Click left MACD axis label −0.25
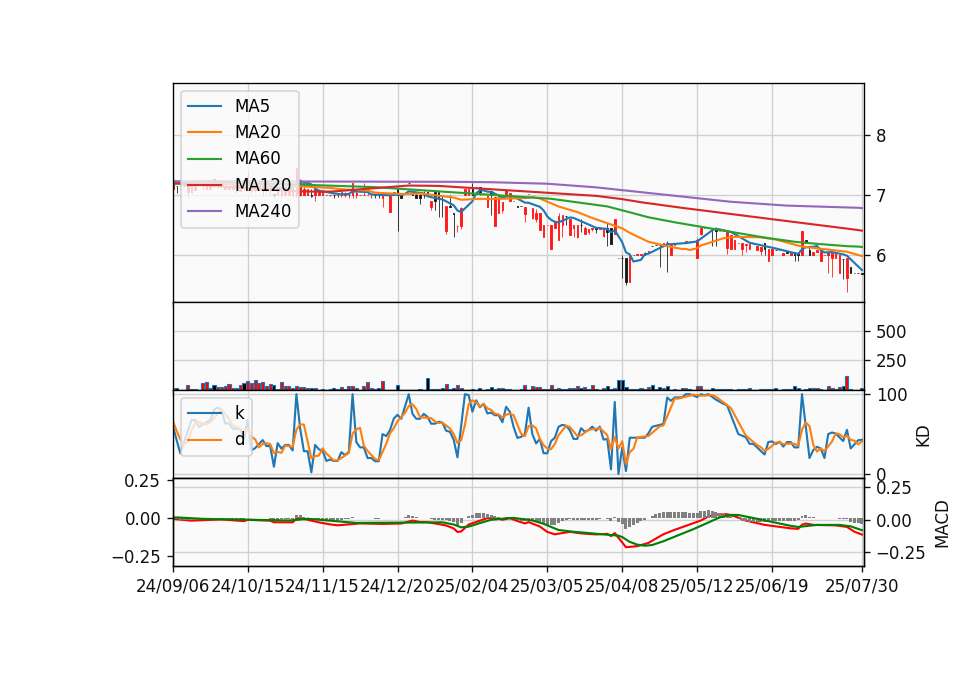Viewport: 960px width, 690px height. coord(135,557)
